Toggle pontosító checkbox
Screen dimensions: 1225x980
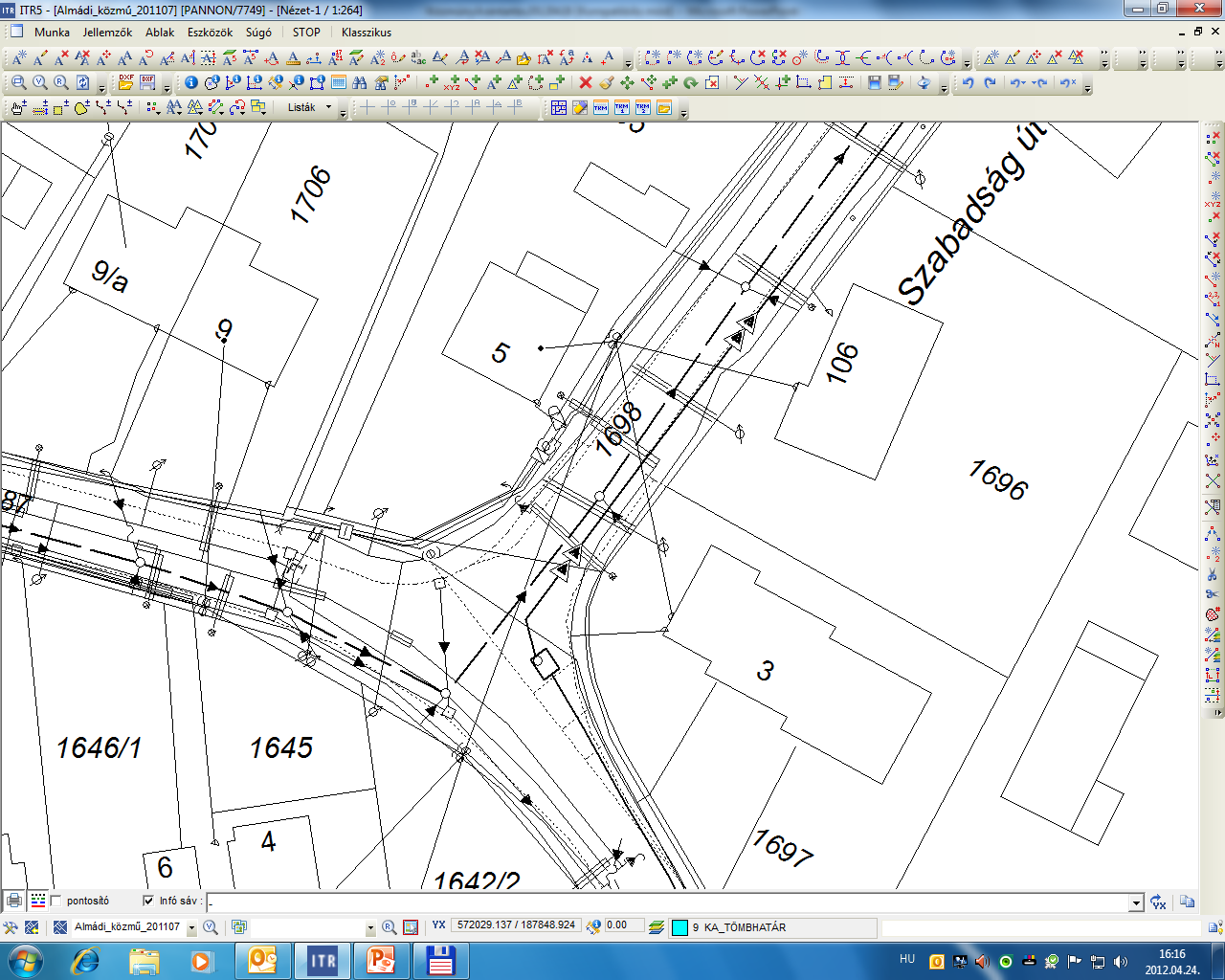(x=56, y=901)
